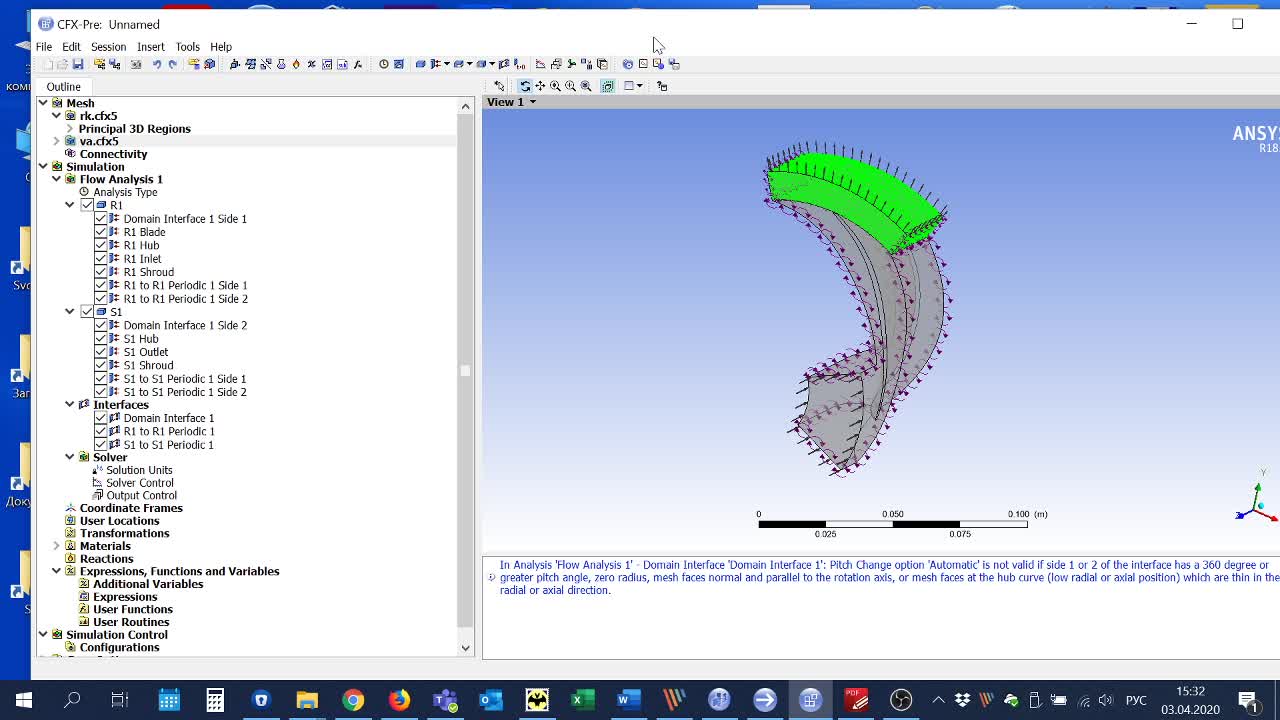Select Output Control in the tree

(141, 496)
